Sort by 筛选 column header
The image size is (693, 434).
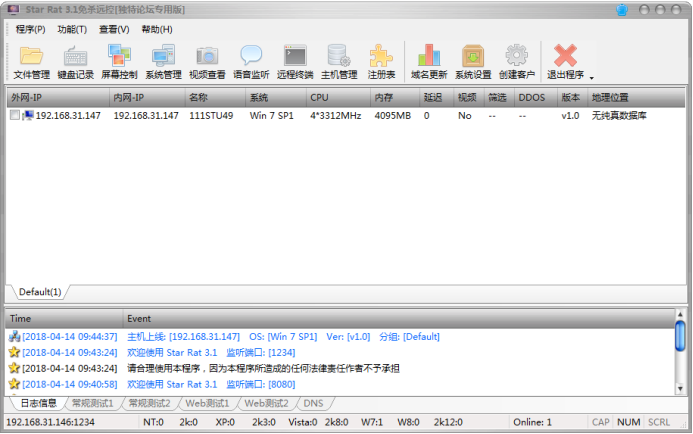(x=499, y=97)
